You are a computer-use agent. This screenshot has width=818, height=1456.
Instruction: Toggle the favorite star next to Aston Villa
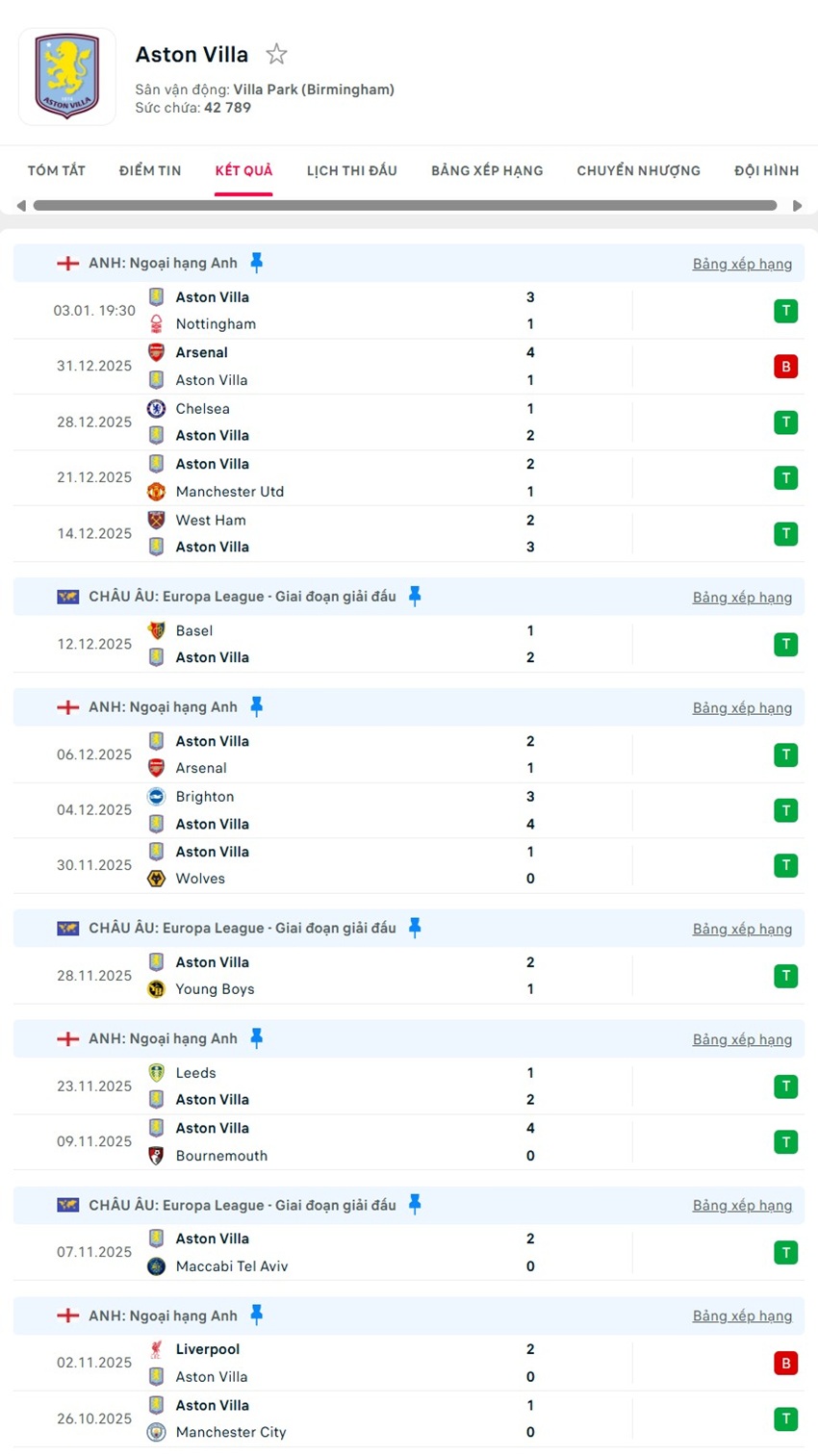tap(276, 54)
